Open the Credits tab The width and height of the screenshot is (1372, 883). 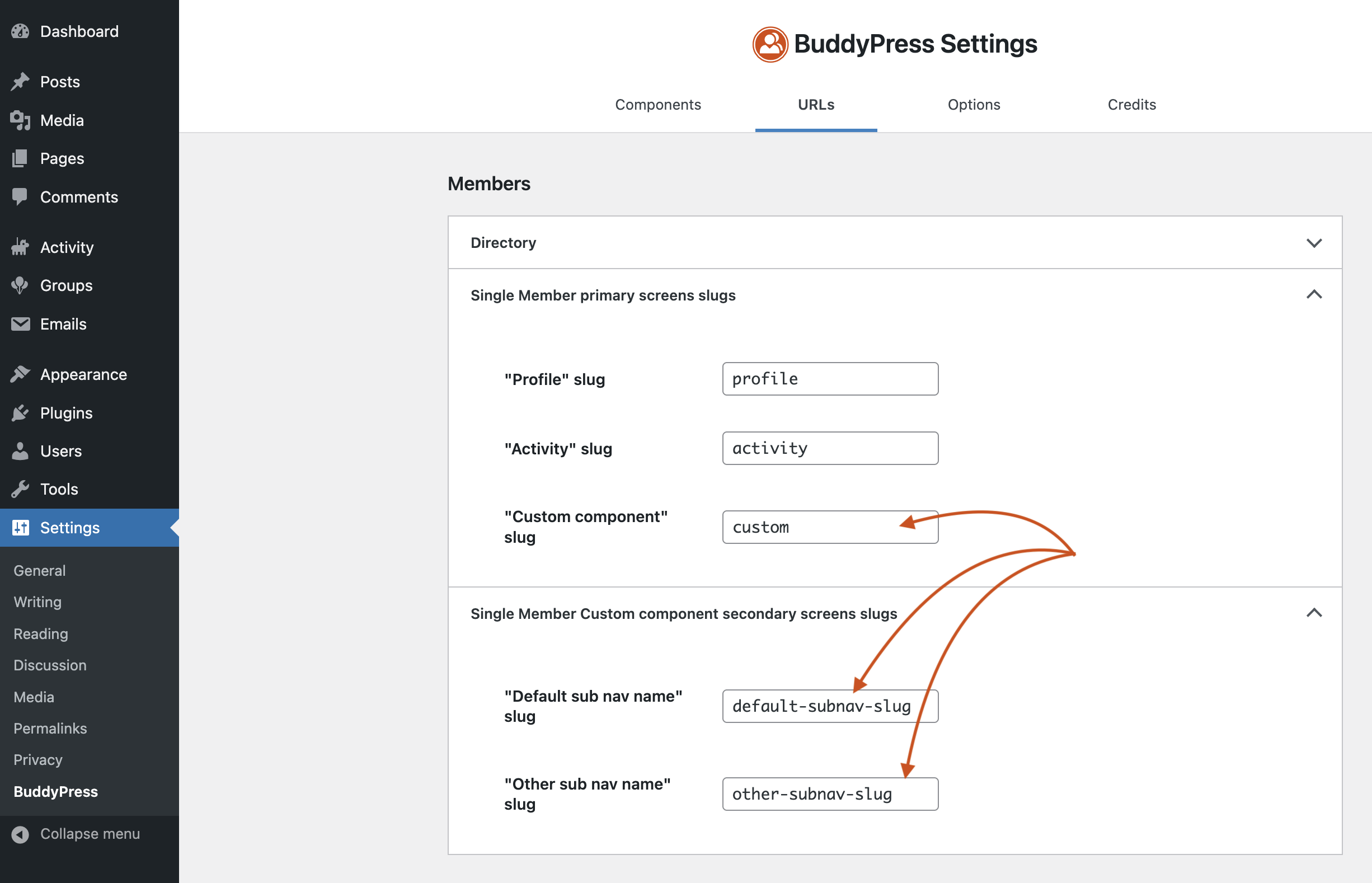pos(1131,105)
